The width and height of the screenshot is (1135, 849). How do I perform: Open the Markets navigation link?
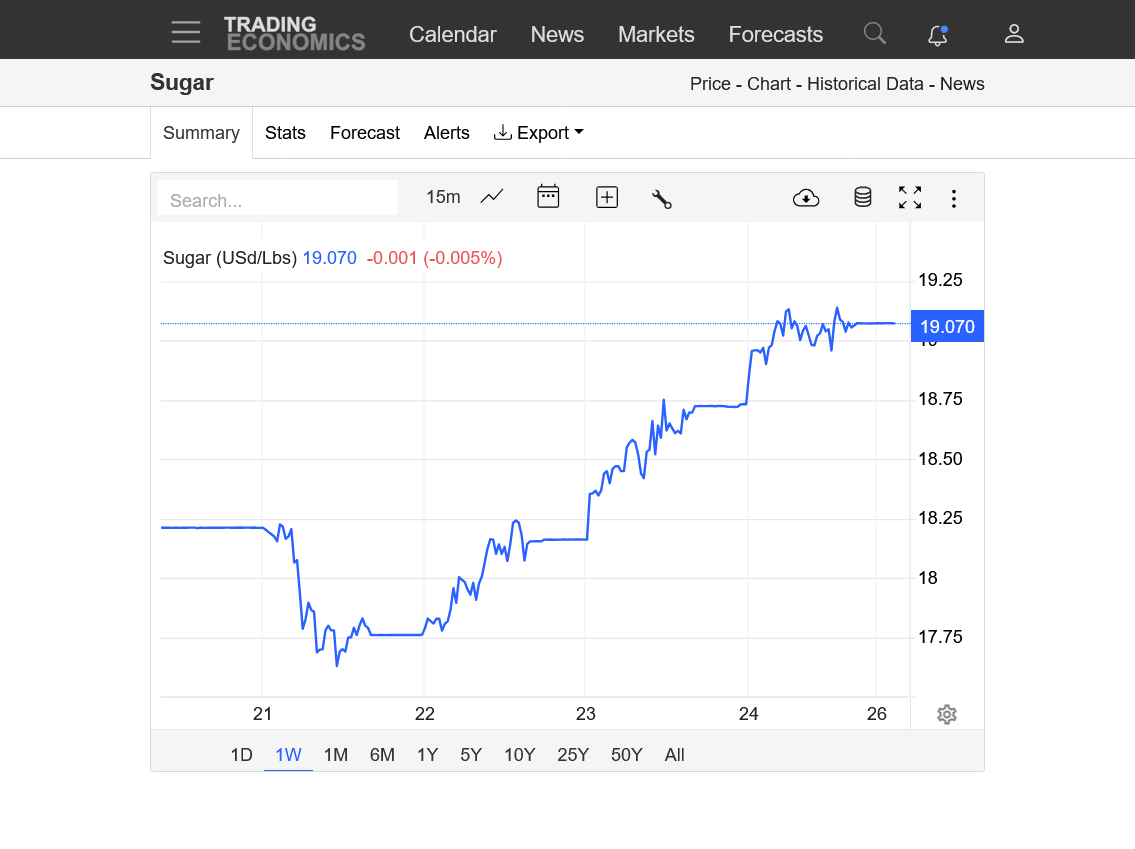[x=656, y=34]
